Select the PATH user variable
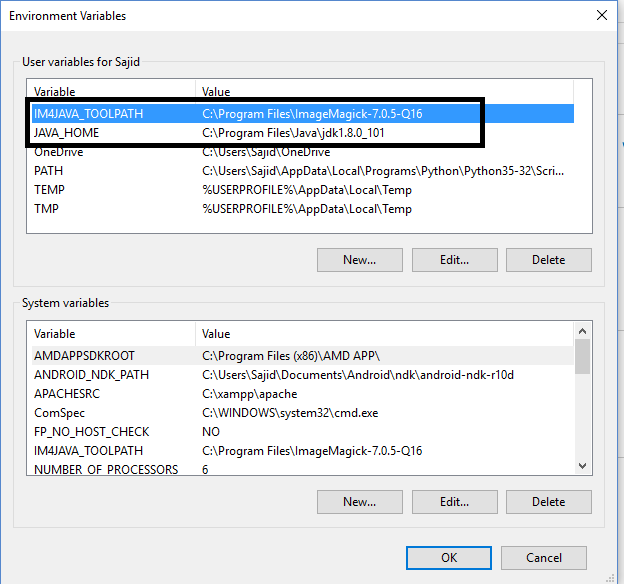Screen dimensions: 624x584 tap(302, 171)
